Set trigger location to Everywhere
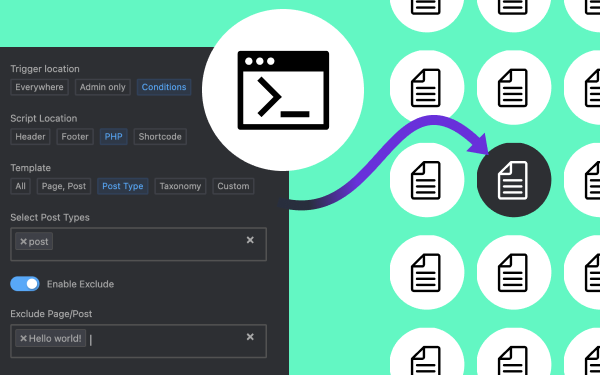 39,87
